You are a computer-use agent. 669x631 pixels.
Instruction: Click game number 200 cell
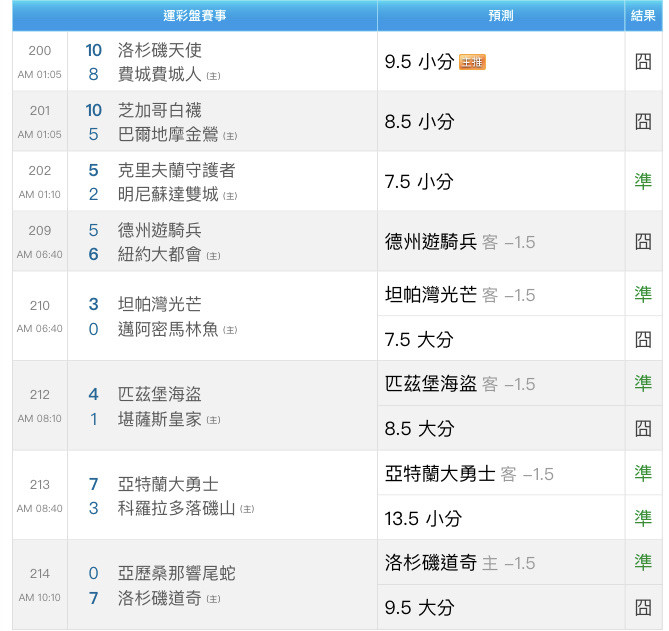coord(40,51)
